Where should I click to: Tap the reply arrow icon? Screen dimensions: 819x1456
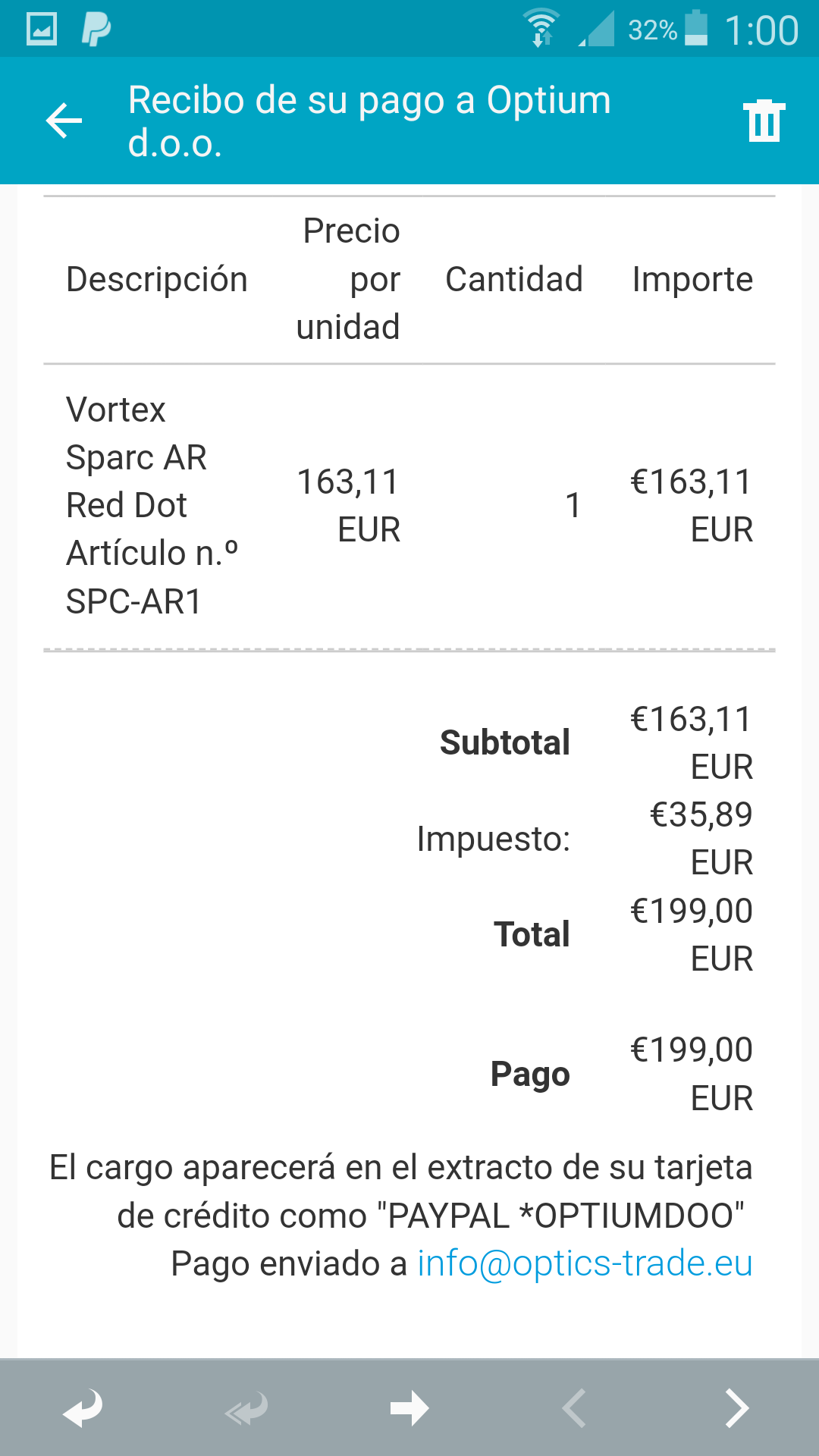point(83,1408)
